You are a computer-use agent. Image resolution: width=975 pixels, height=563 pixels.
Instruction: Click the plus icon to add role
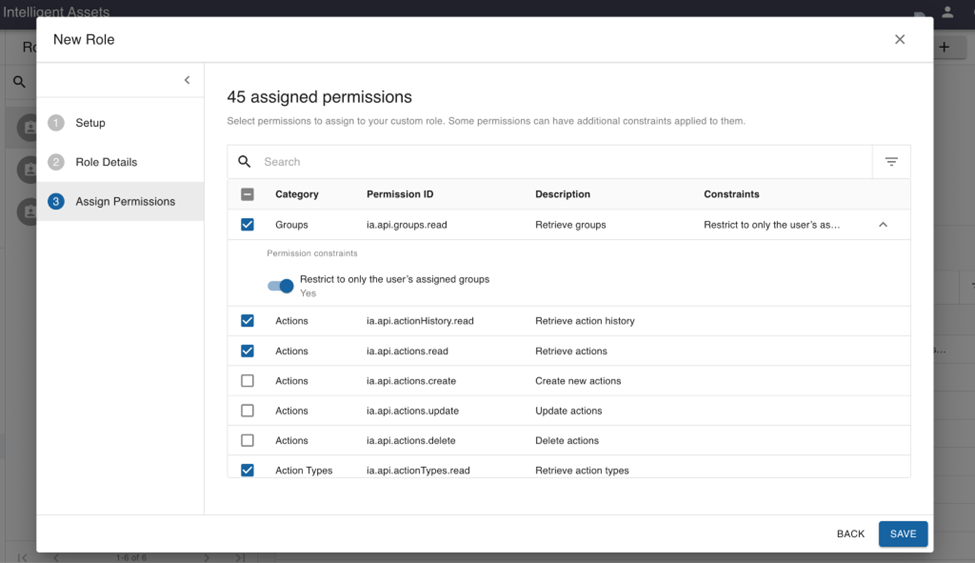pos(944,47)
